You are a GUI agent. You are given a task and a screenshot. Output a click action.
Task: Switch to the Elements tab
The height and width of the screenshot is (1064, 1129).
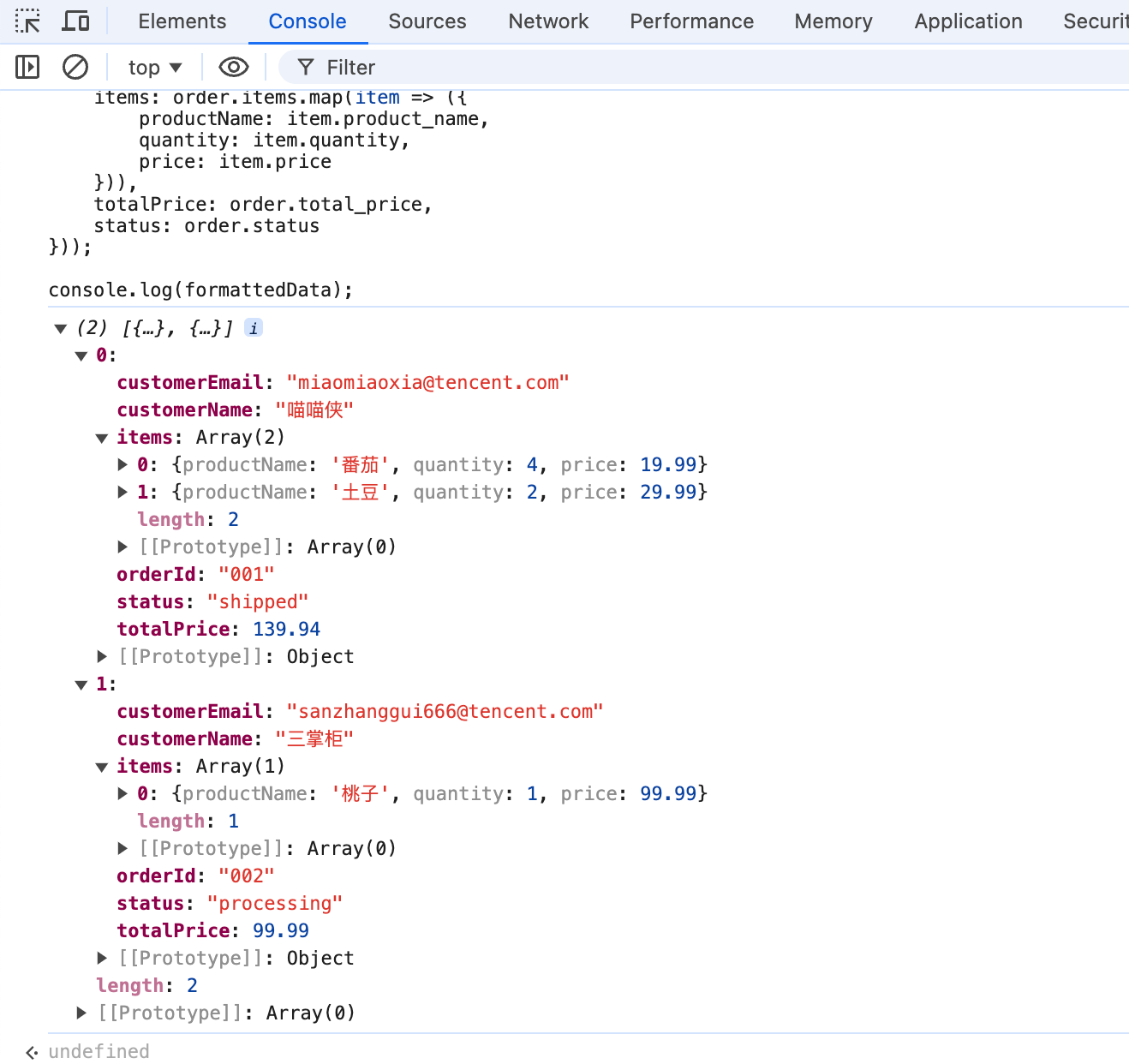click(x=182, y=21)
